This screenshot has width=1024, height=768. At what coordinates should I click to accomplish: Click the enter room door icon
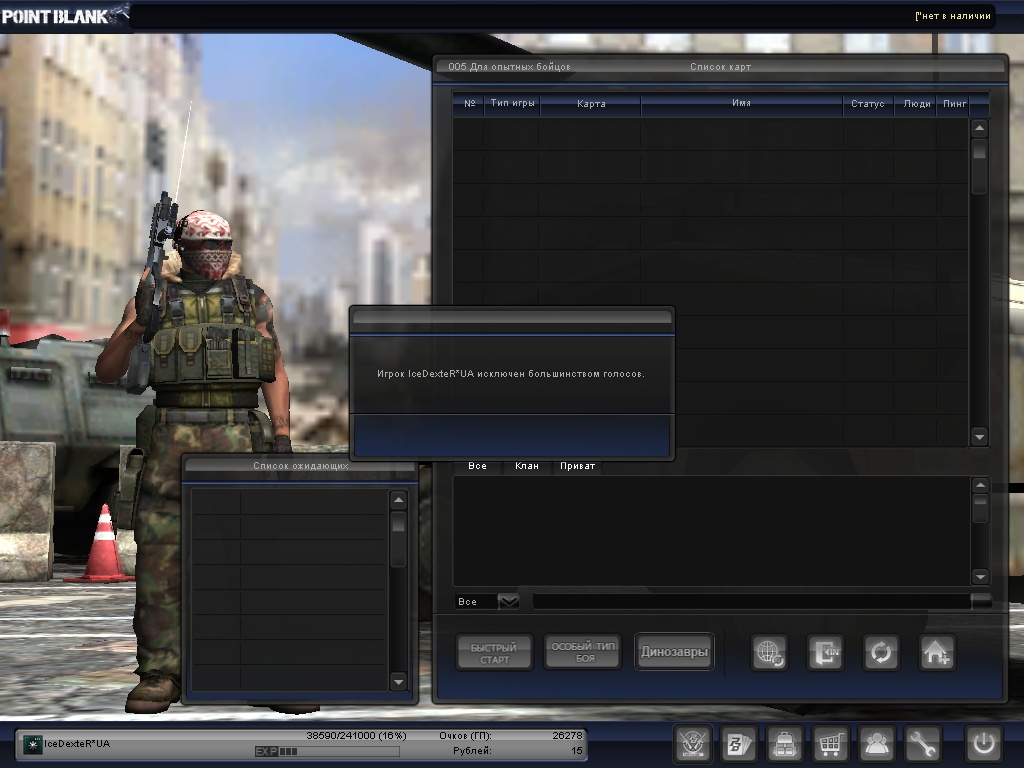(825, 652)
